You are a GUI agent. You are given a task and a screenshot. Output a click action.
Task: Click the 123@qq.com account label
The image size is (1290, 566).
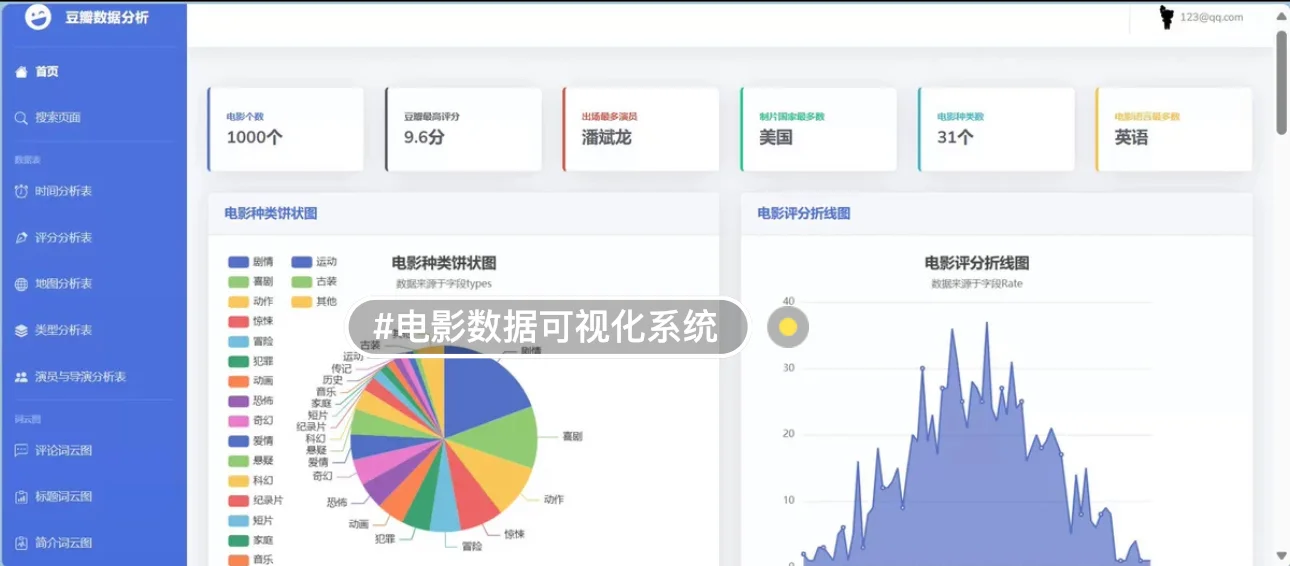[1211, 17]
